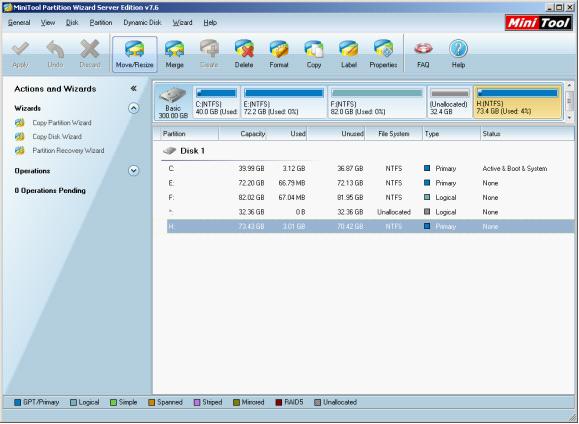
Task: Sort by the File System column header
Action: point(394,134)
